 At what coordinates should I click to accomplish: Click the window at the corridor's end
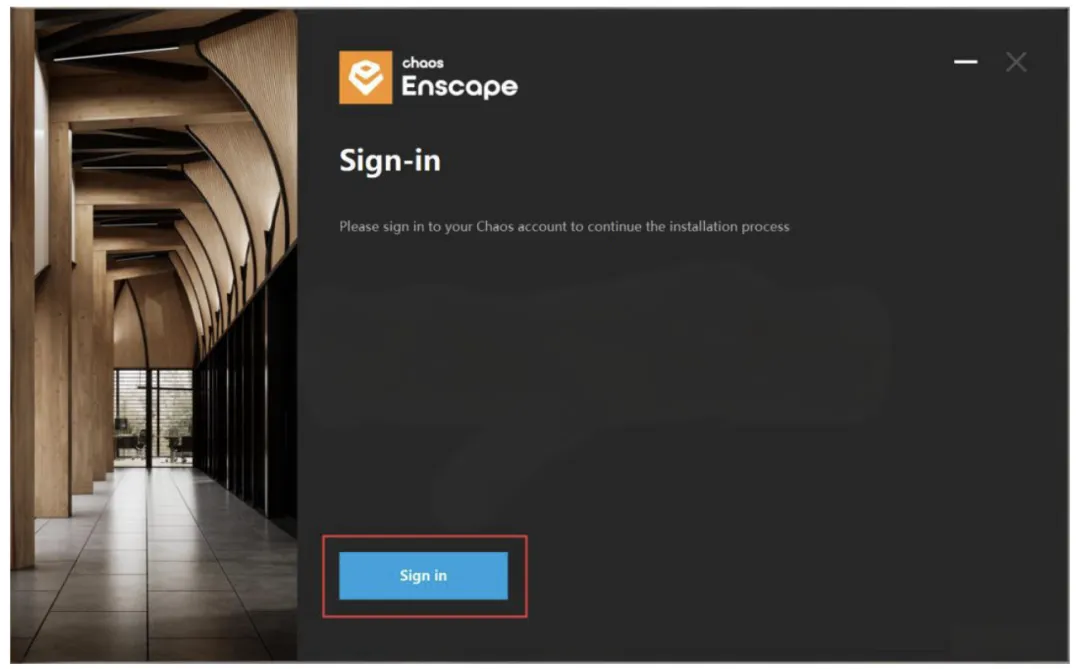click(x=153, y=417)
